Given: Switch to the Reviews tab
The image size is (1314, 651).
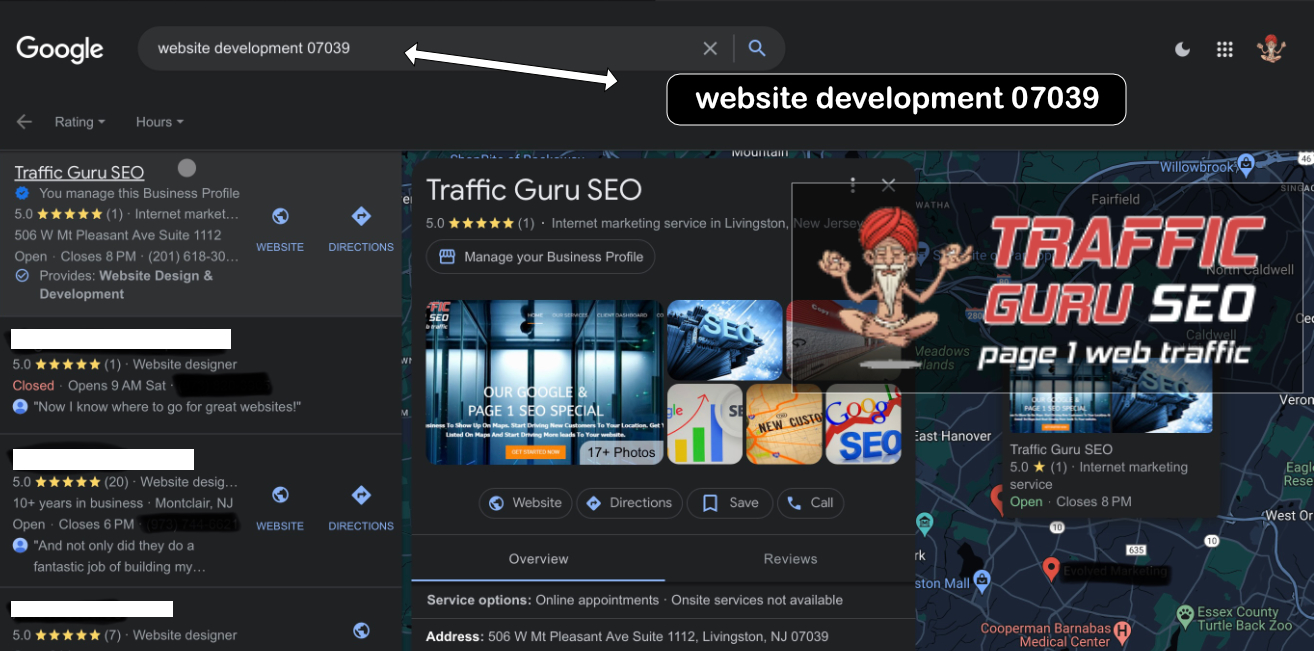Looking at the screenshot, I should [790, 559].
